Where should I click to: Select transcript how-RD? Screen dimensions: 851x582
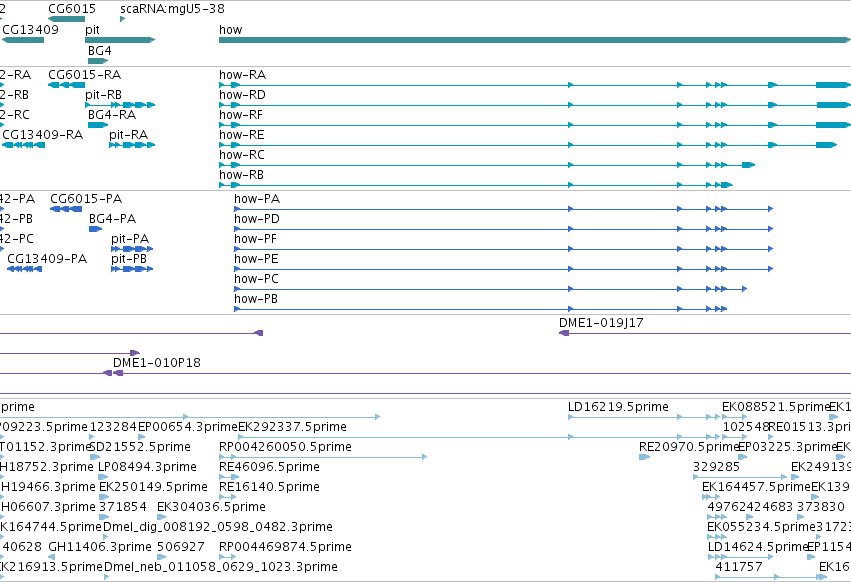(535, 105)
